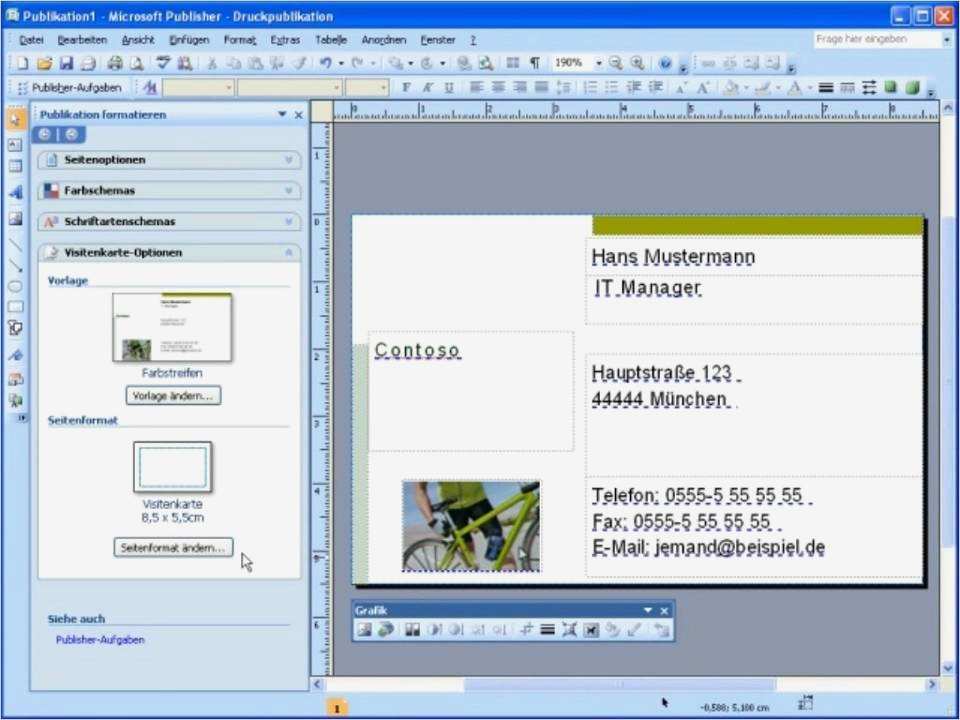Open the Format menu
Screen dimensions: 960x720
point(239,40)
